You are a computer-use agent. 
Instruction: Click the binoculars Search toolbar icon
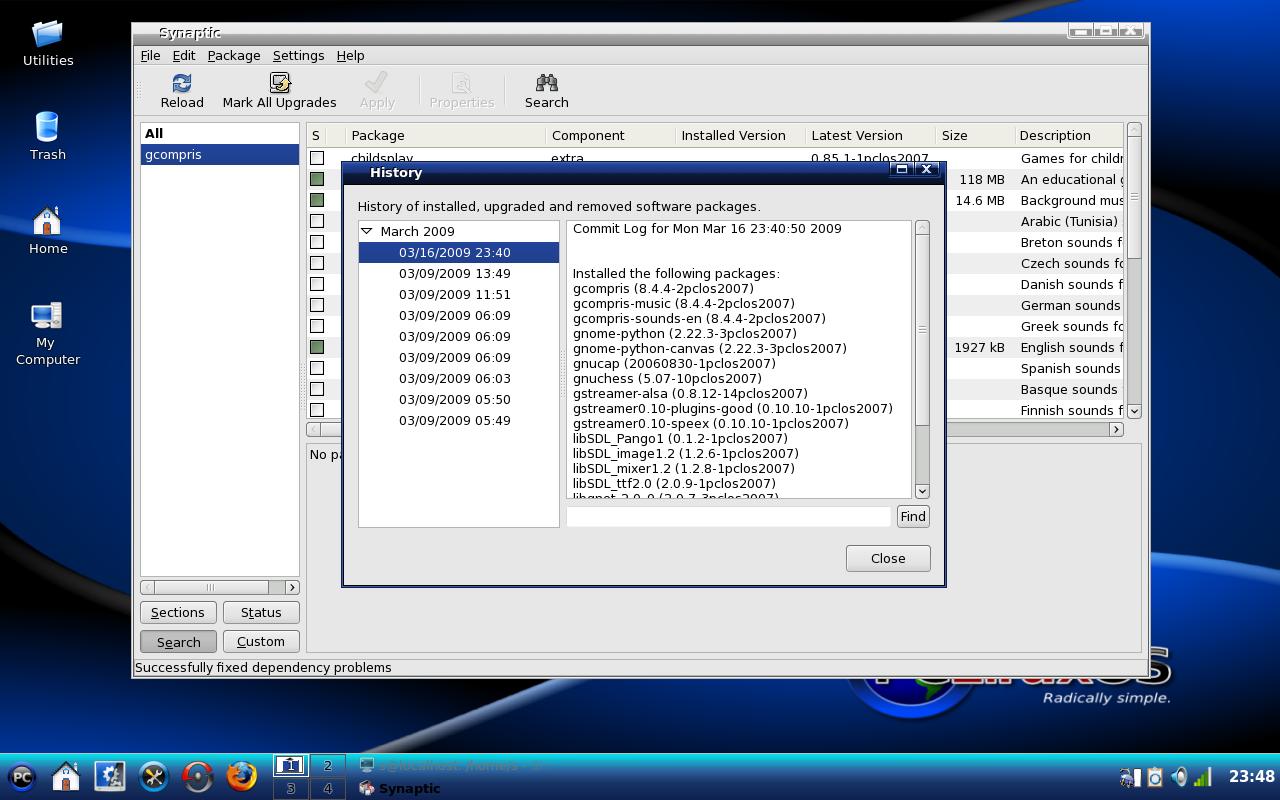tap(546, 83)
